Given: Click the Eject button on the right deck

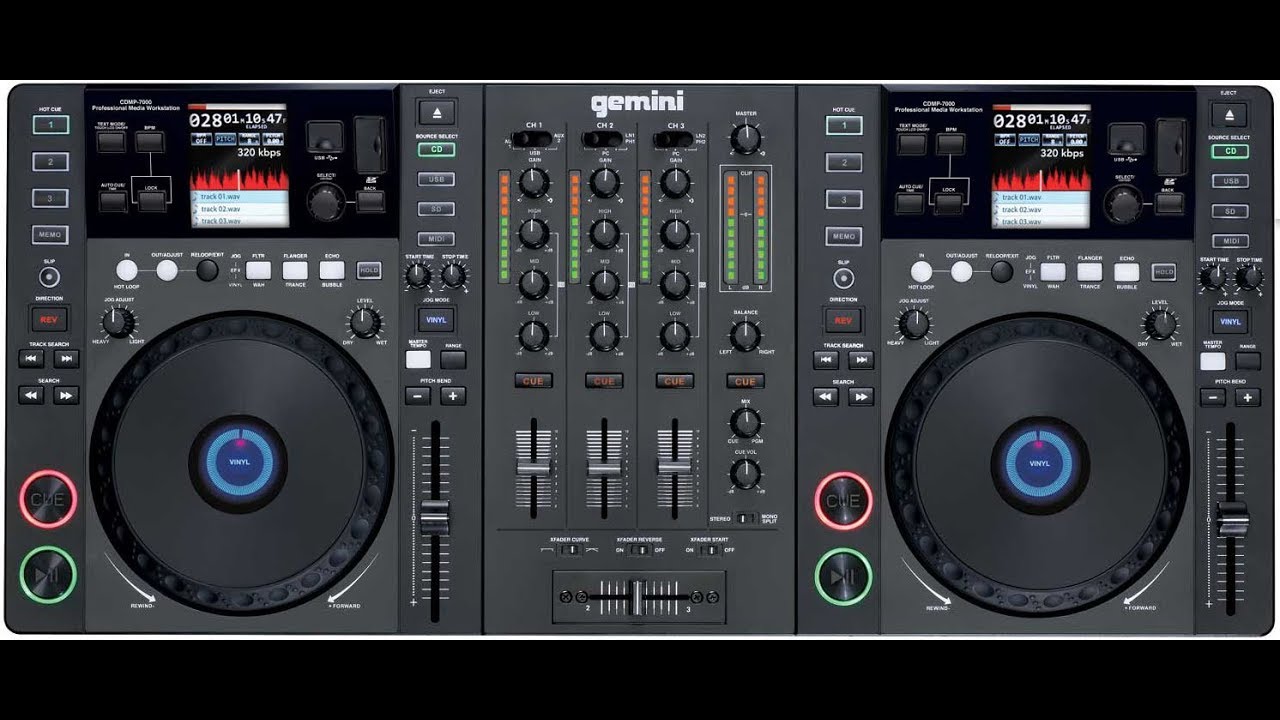Looking at the screenshot, I should click(x=1230, y=114).
